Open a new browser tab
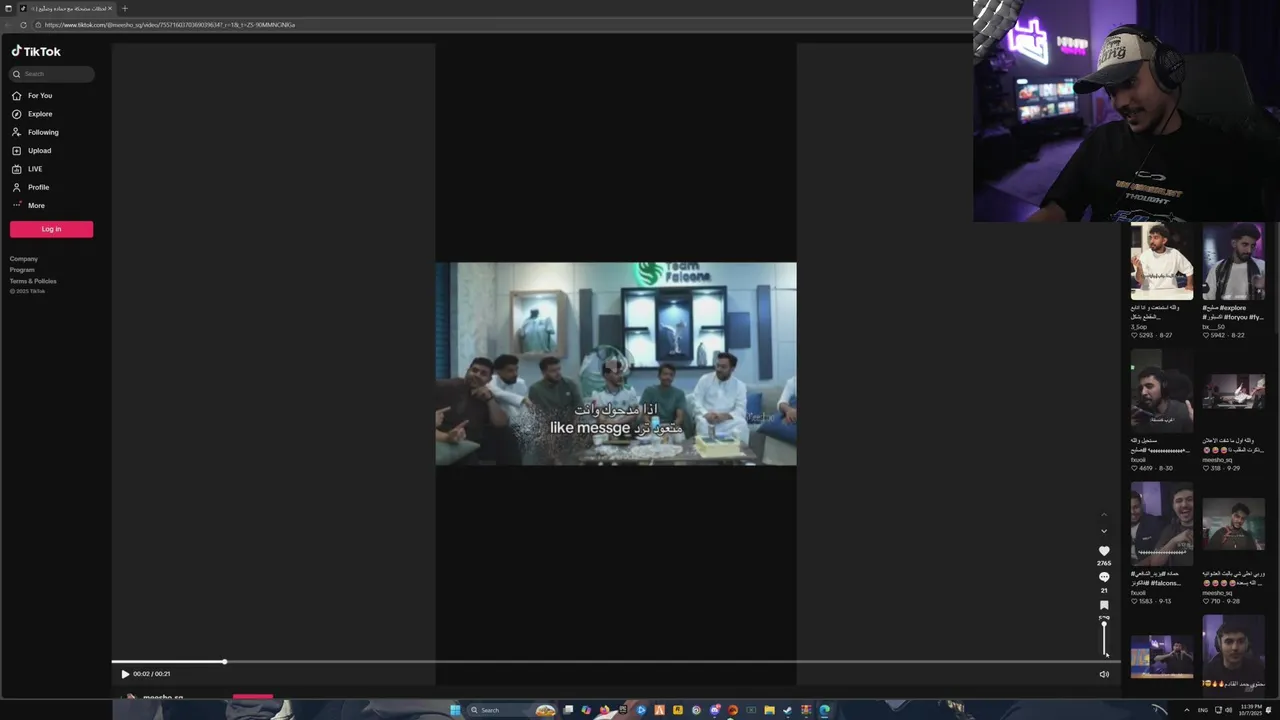 click(x=124, y=8)
